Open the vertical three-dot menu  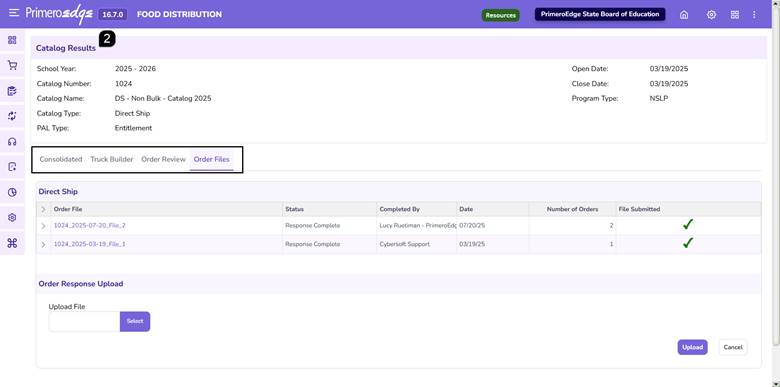[754, 15]
